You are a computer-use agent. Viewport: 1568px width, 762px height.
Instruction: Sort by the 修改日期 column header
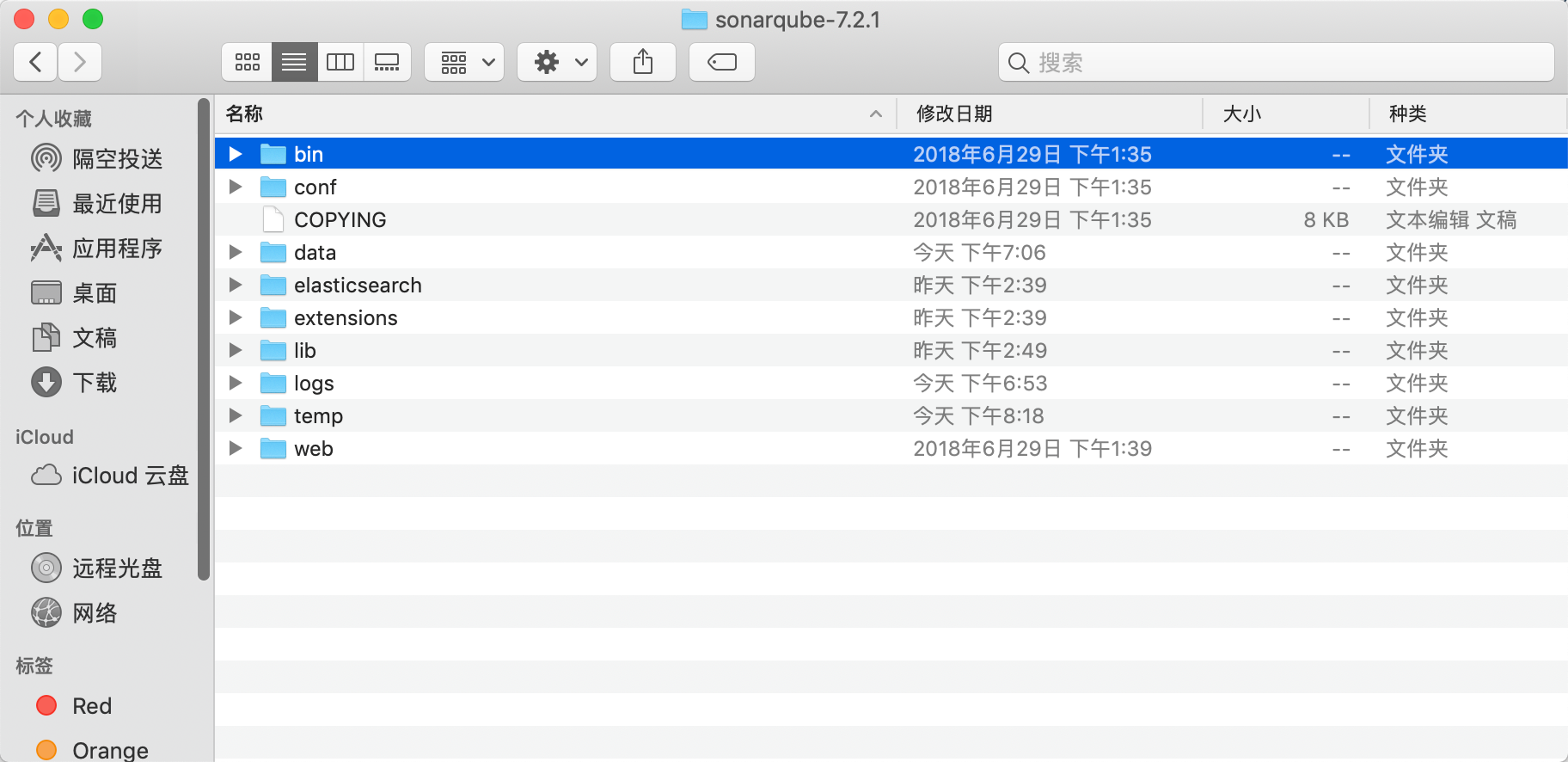pos(1049,114)
